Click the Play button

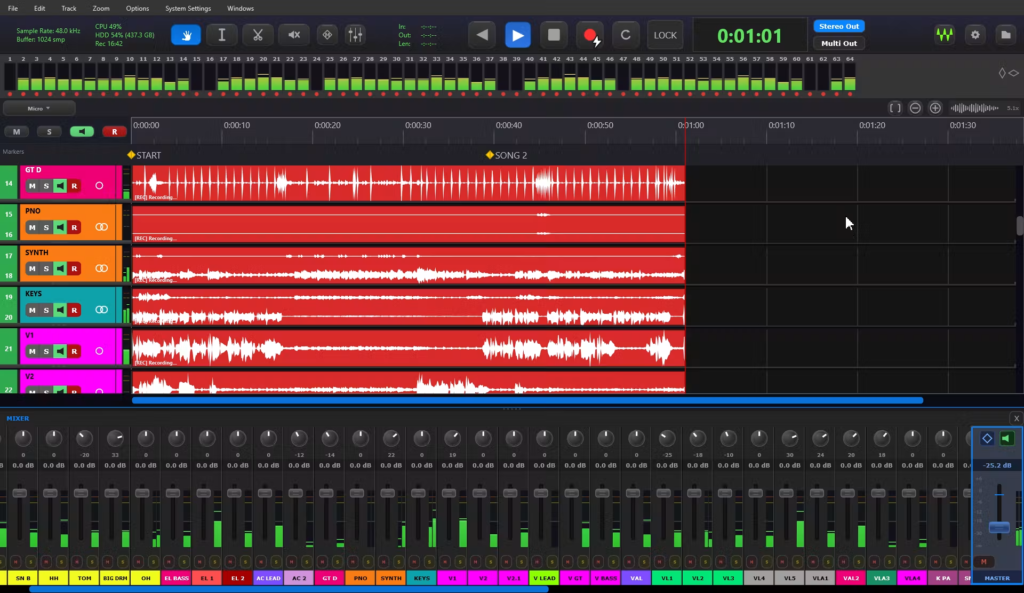click(518, 35)
